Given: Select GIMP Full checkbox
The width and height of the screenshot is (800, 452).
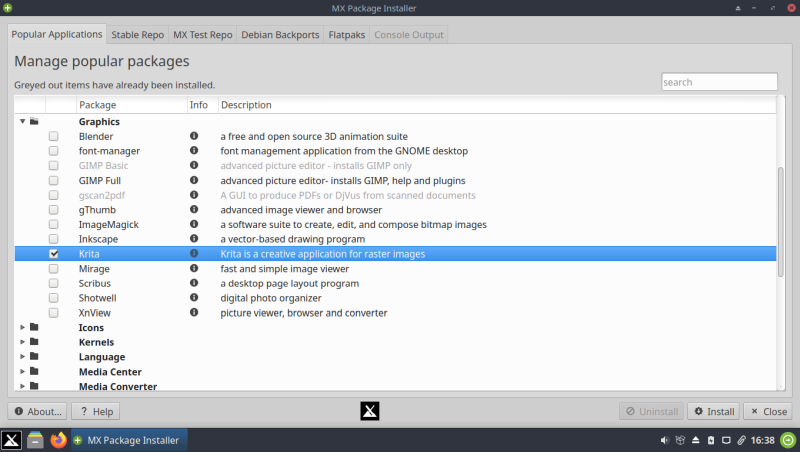Looking at the screenshot, I should pos(54,180).
